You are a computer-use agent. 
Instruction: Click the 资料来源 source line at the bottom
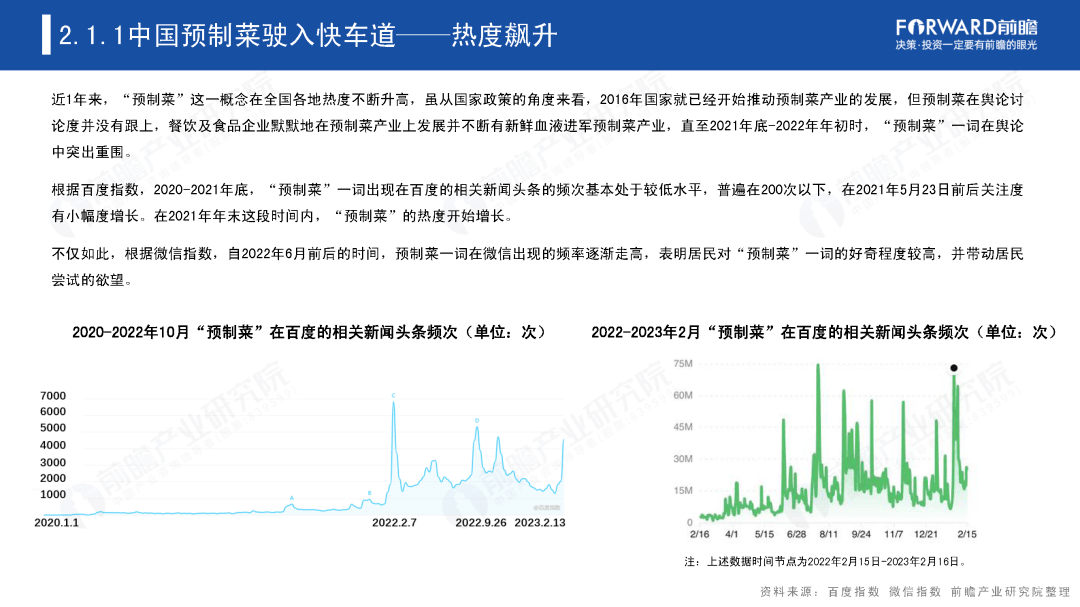pyautogui.click(x=914, y=591)
